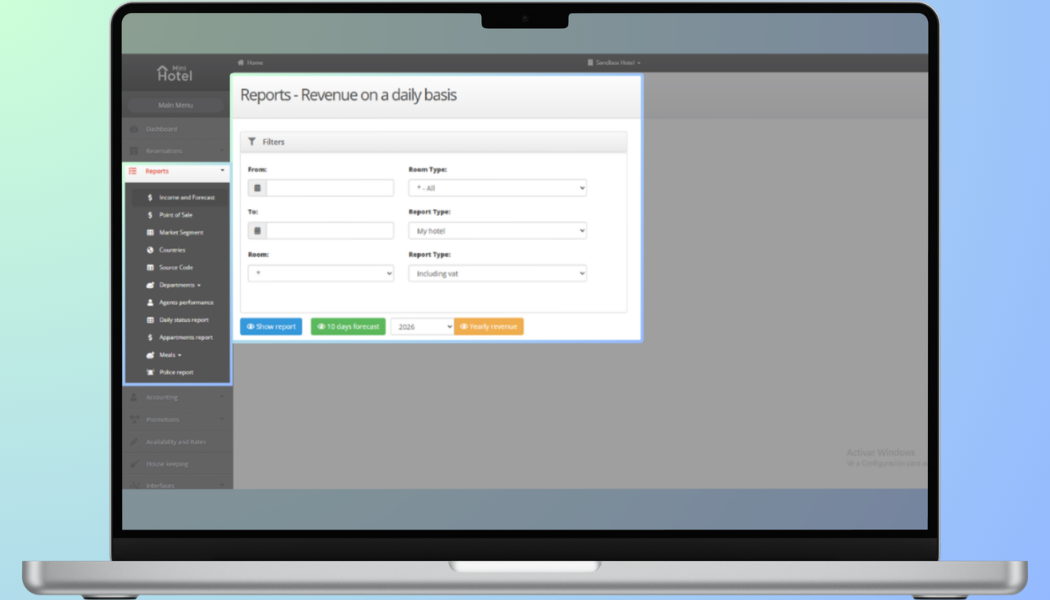This screenshot has width=1050, height=600.
Task: Open Police report
Action: 176,372
